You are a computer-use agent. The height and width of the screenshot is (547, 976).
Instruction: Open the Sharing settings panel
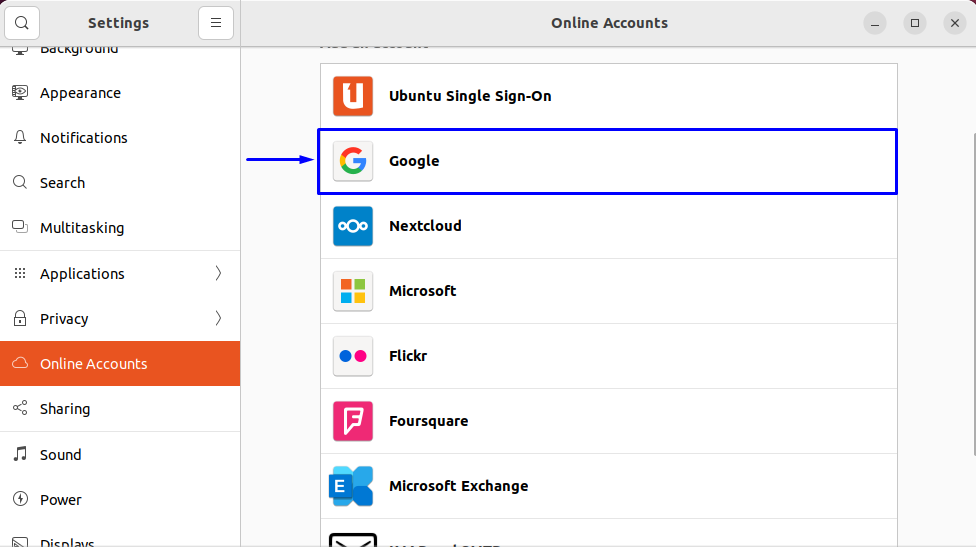point(120,408)
